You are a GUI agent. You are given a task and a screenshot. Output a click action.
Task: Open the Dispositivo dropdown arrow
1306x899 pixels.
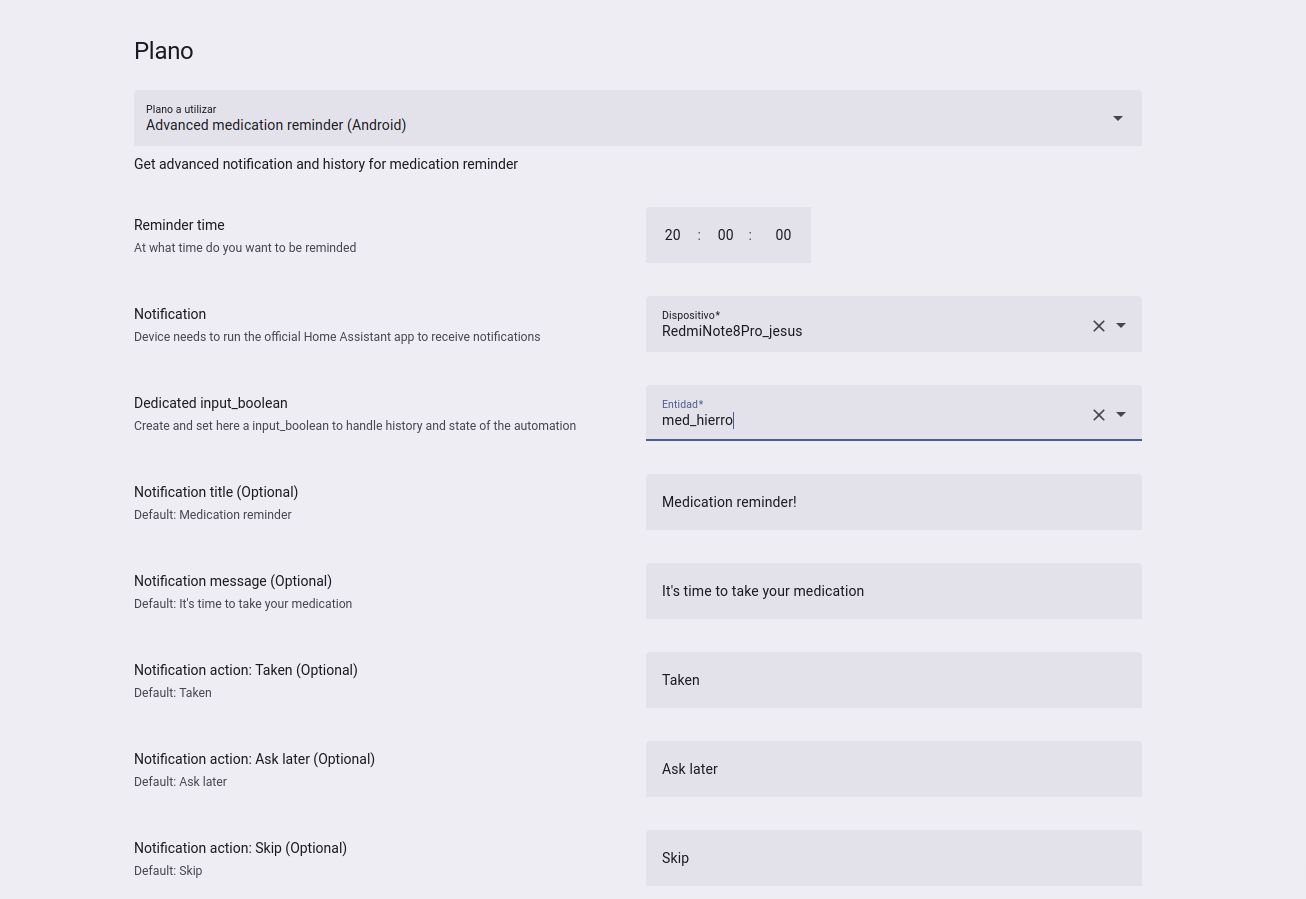[x=1121, y=325]
